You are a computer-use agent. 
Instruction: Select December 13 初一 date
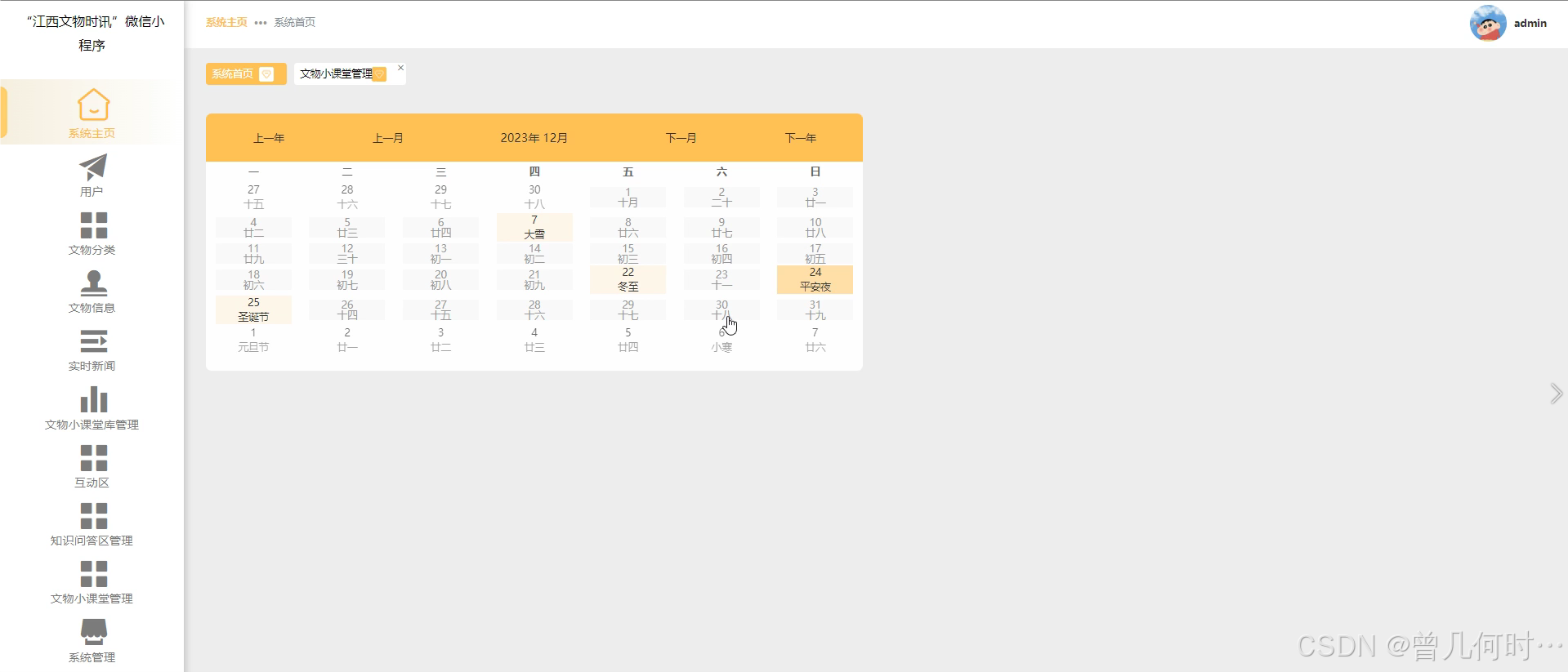point(440,253)
